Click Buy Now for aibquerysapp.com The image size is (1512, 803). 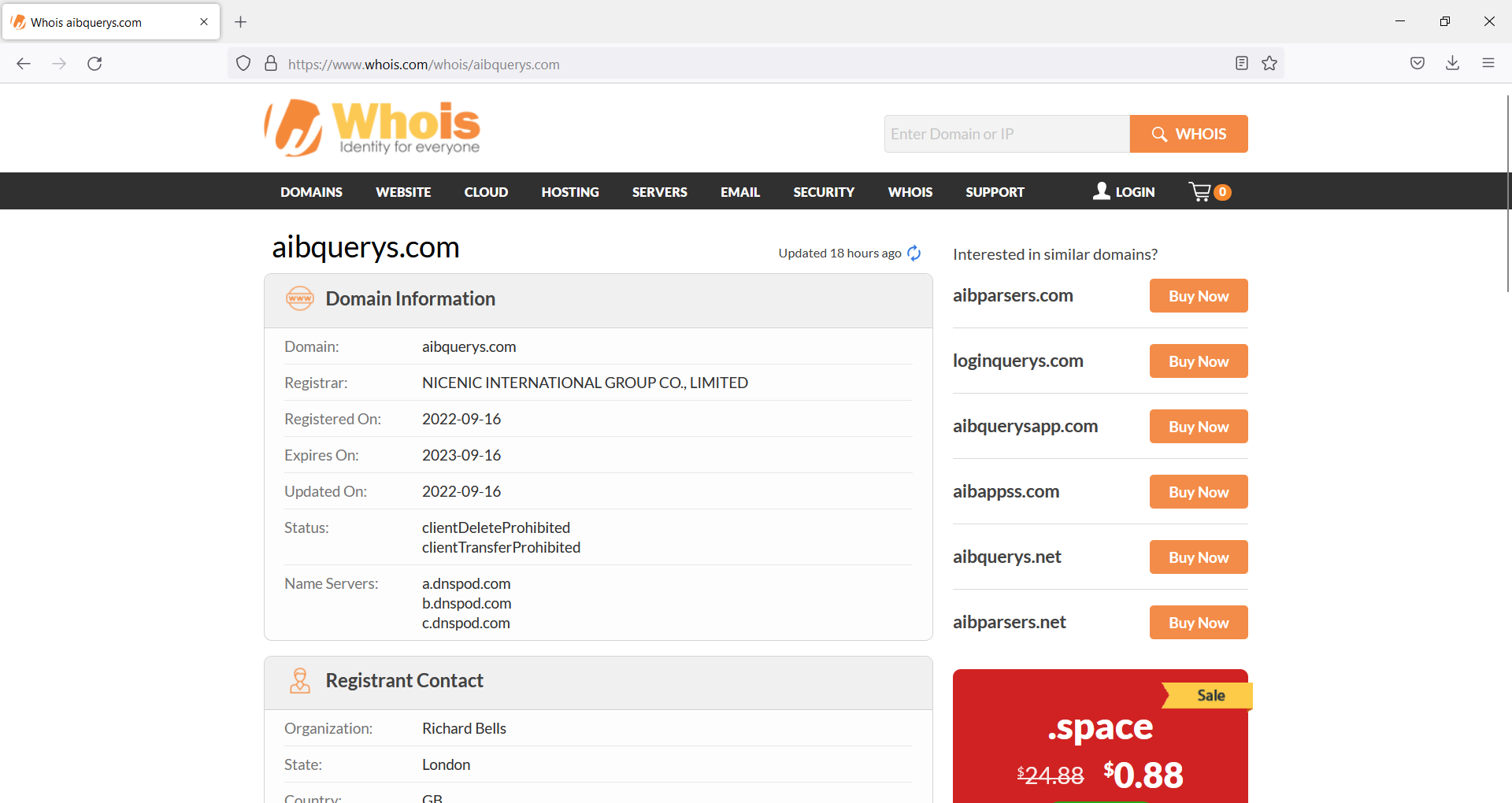(1199, 427)
